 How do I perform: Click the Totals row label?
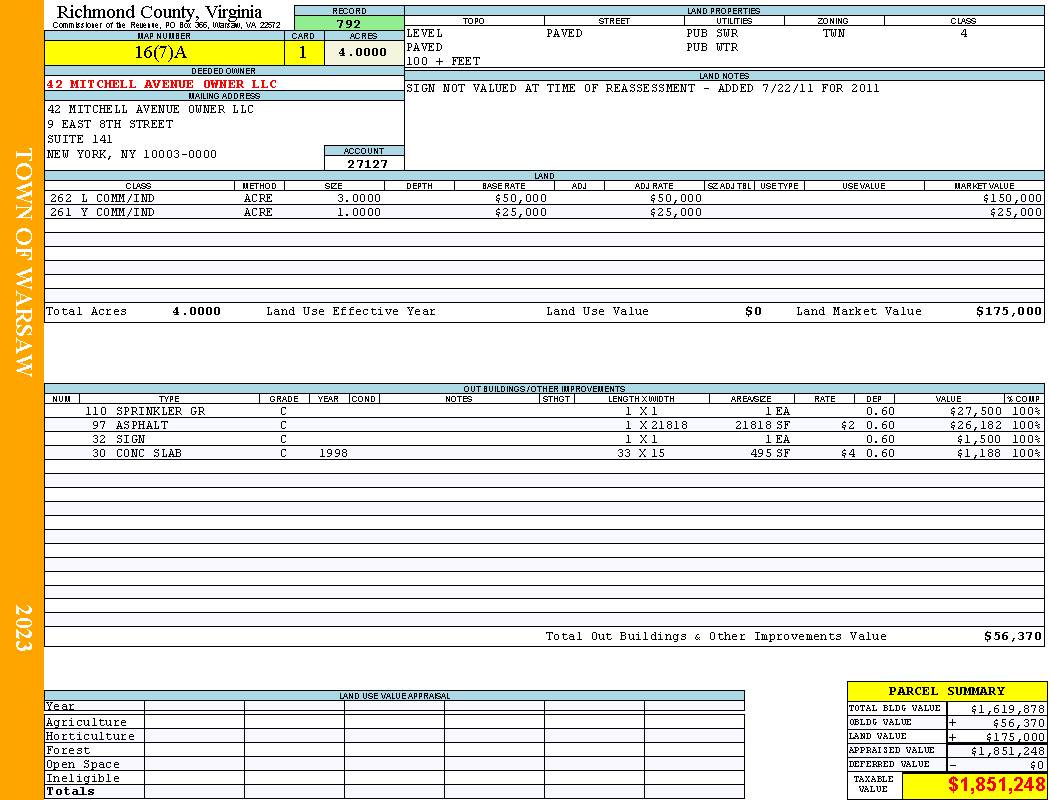(70, 791)
